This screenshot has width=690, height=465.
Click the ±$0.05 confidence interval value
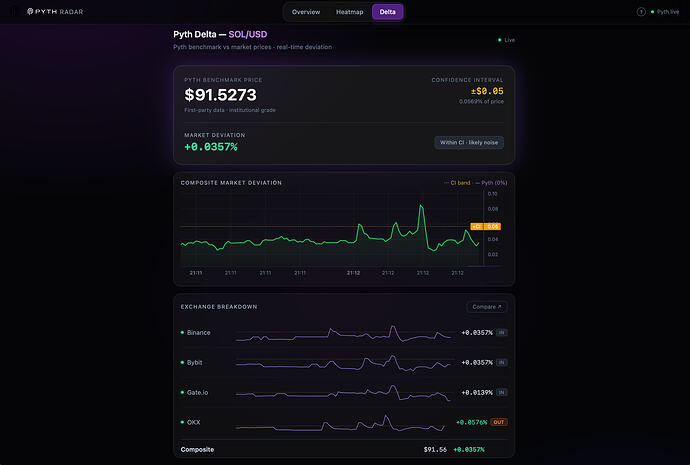pyautogui.click(x=487, y=91)
